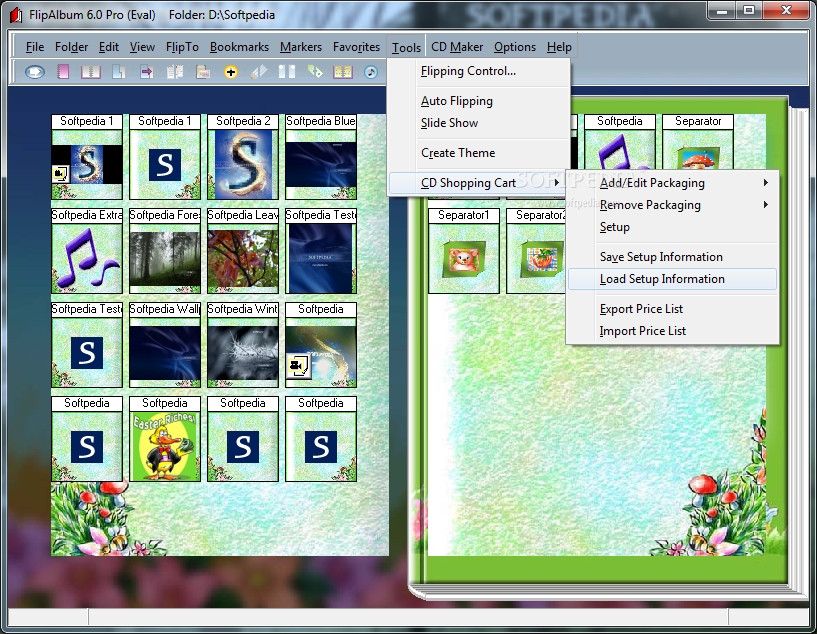Image resolution: width=817 pixels, height=634 pixels.
Task: Open the Favorites menu
Action: (x=356, y=47)
